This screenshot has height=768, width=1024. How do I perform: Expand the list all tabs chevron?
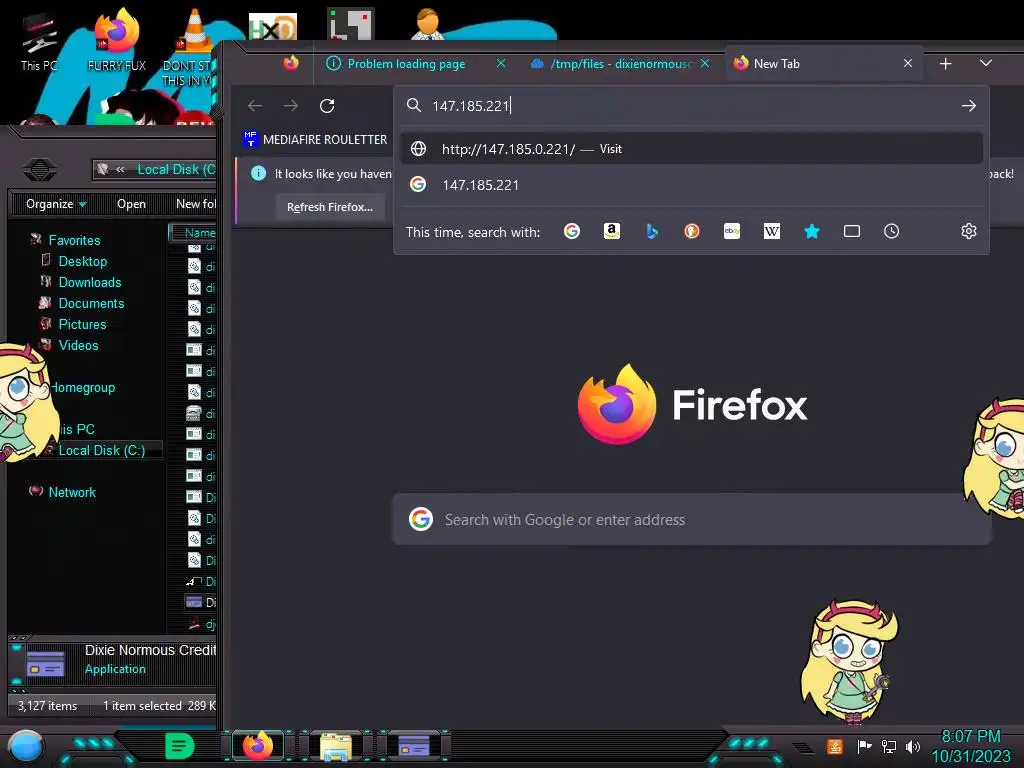[x=986, y=63]
